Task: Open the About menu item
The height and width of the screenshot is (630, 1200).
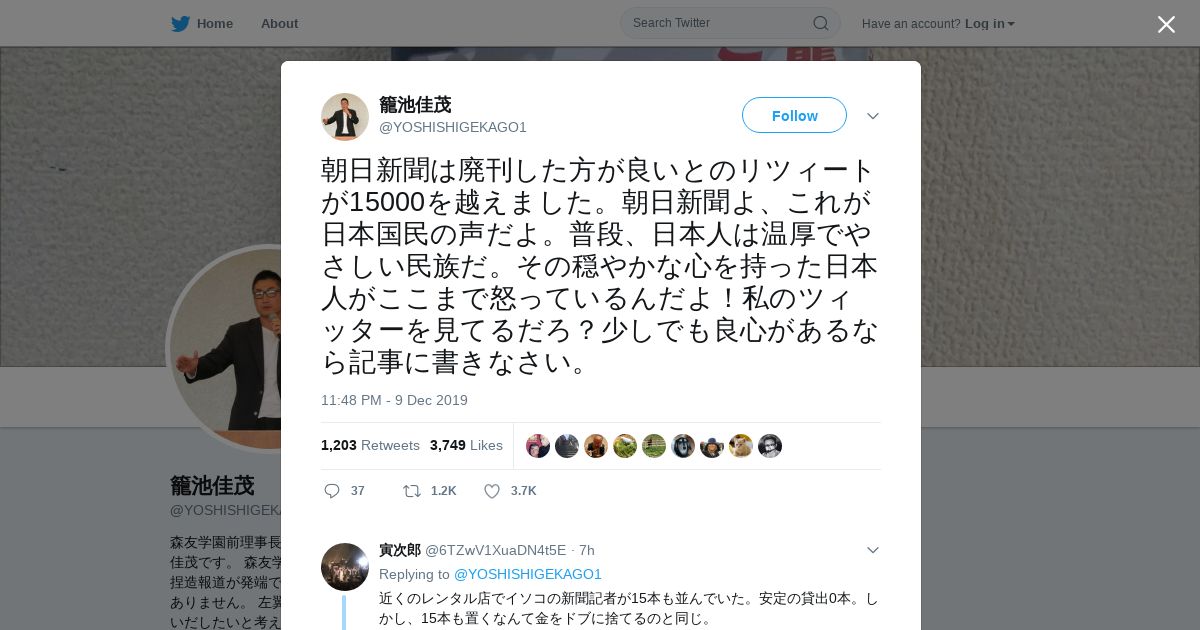Action: [279, 24]
